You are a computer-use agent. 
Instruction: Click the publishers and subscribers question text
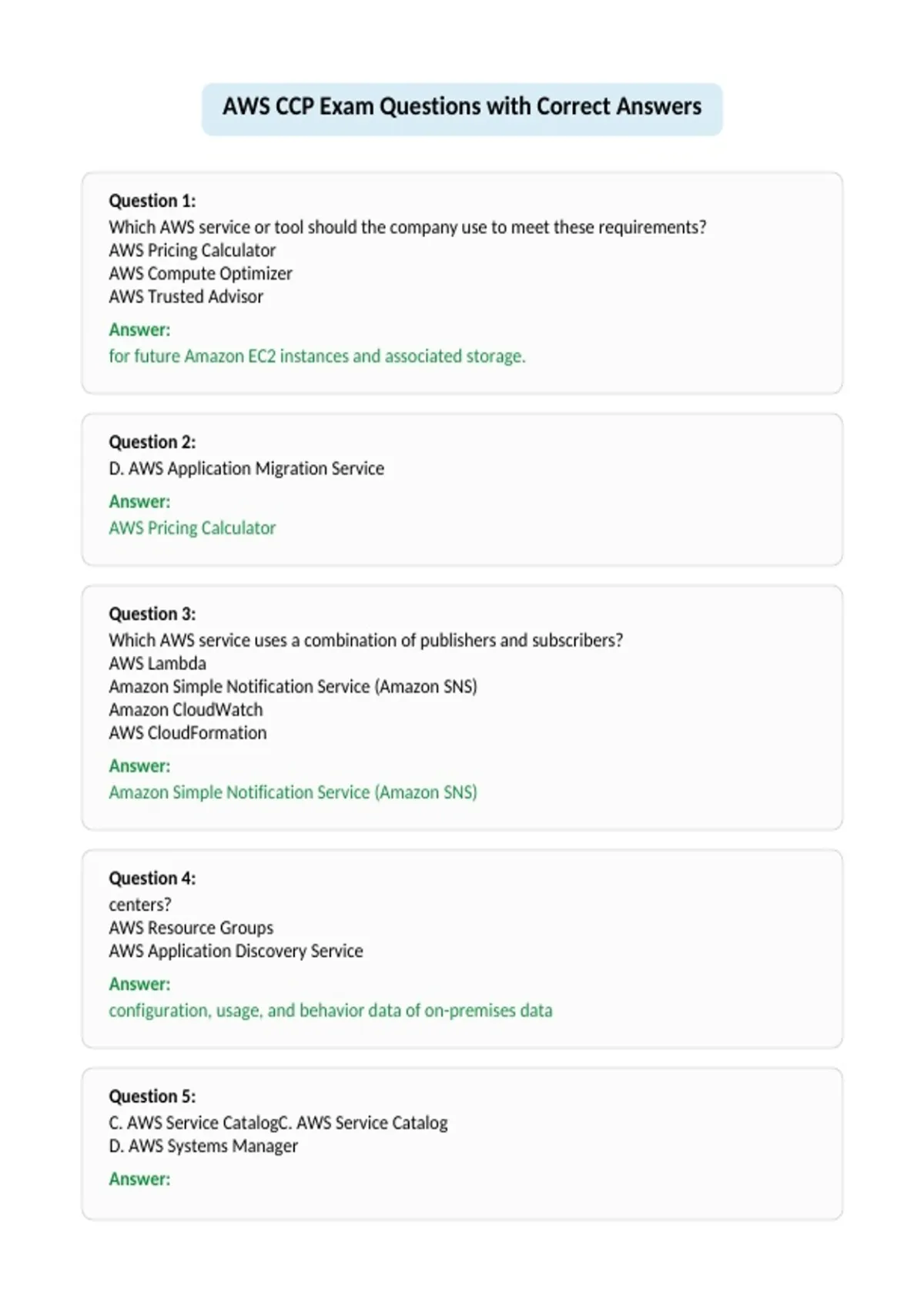[x=366, y=640]
